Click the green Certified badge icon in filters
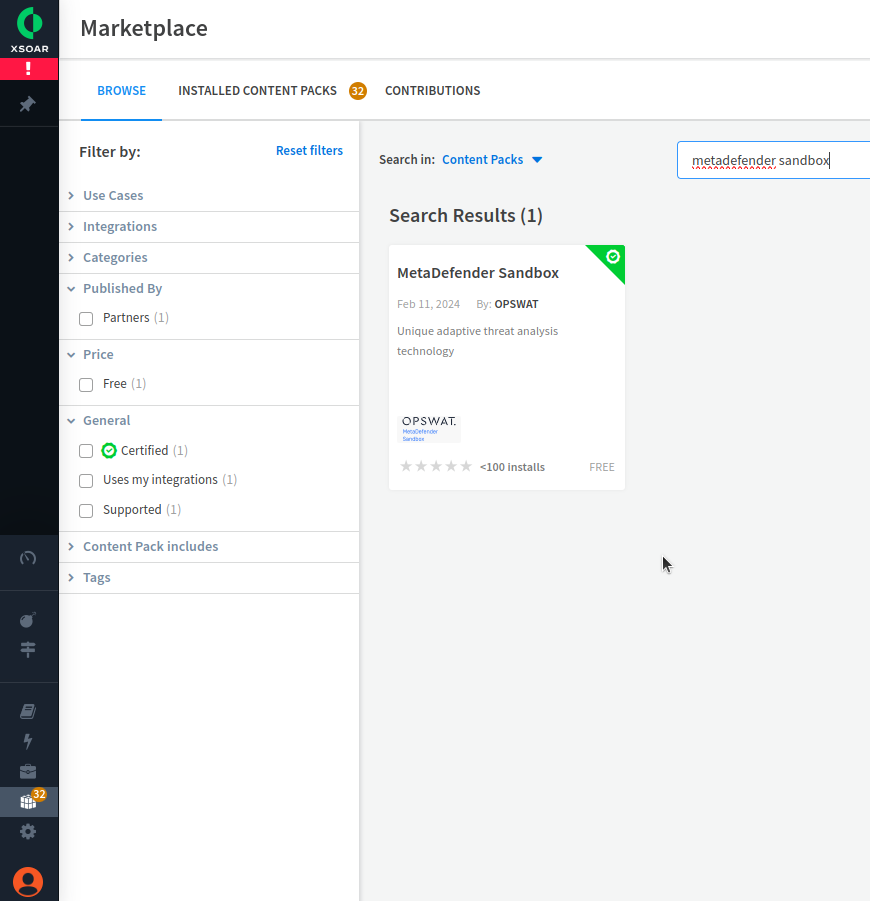The image size is (870, 901). point(109,451)
